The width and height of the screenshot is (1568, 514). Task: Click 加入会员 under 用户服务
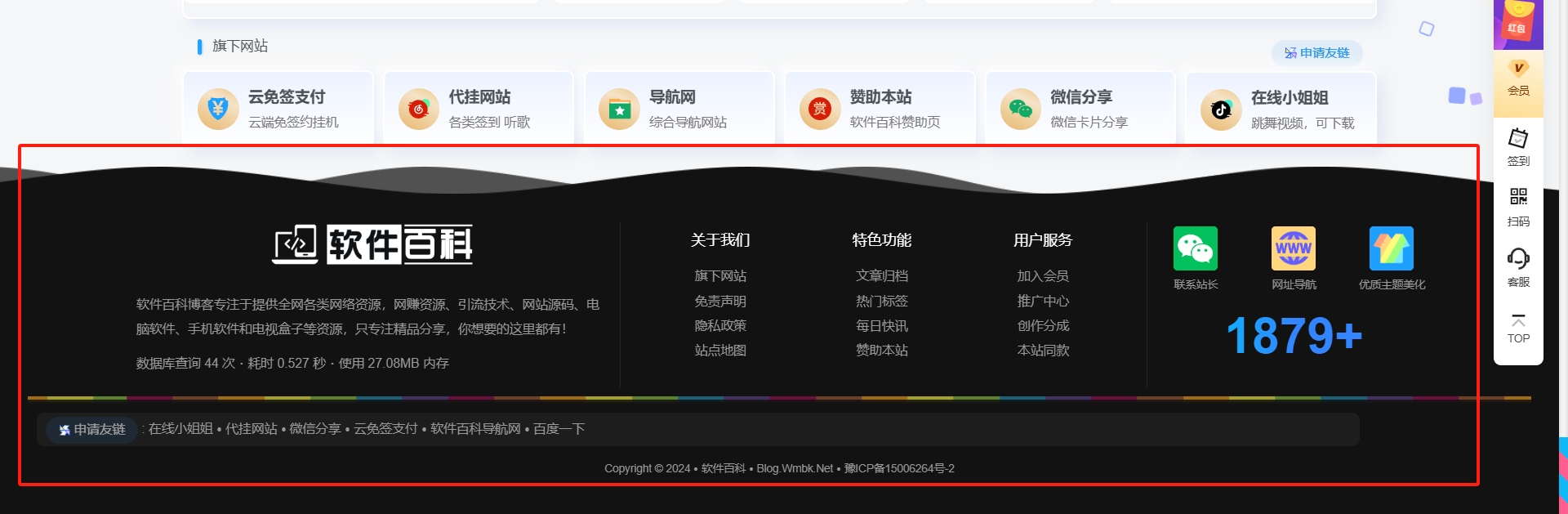1042,276
